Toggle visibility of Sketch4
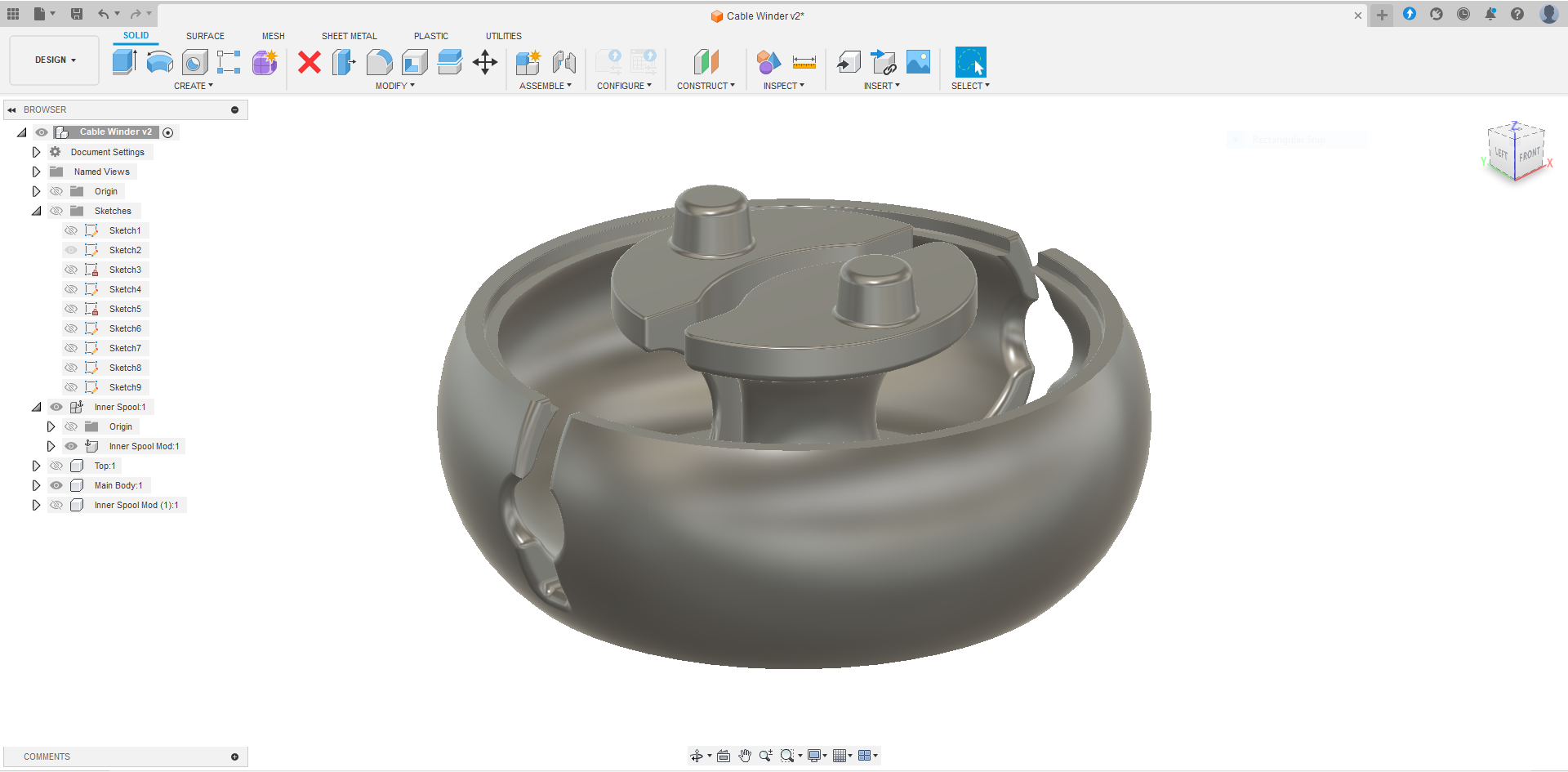The width and height of the screenshot is (1568, 772). point(71,289)
